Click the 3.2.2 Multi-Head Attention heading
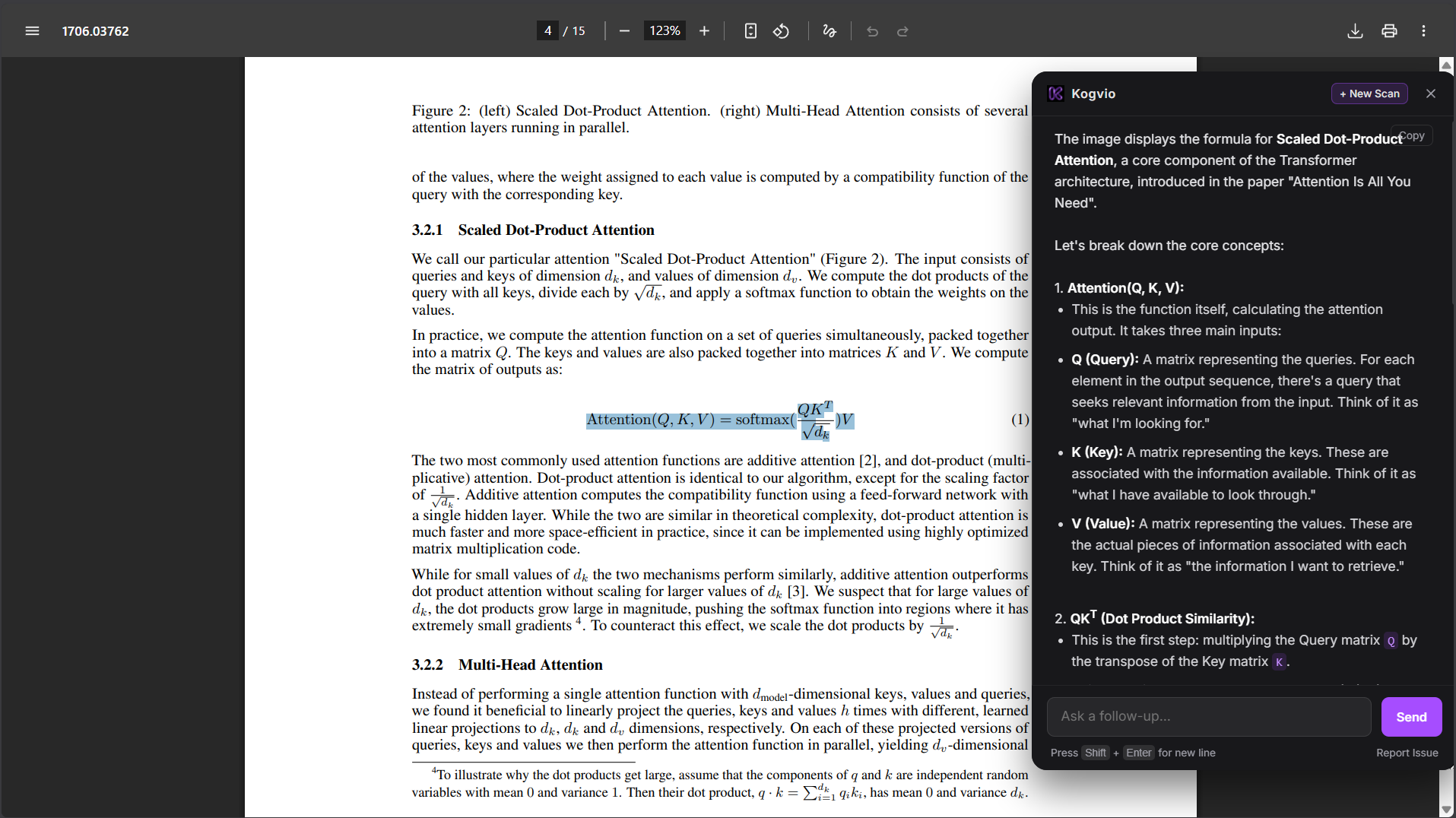The image size is (1456, 818). point(507,665)
